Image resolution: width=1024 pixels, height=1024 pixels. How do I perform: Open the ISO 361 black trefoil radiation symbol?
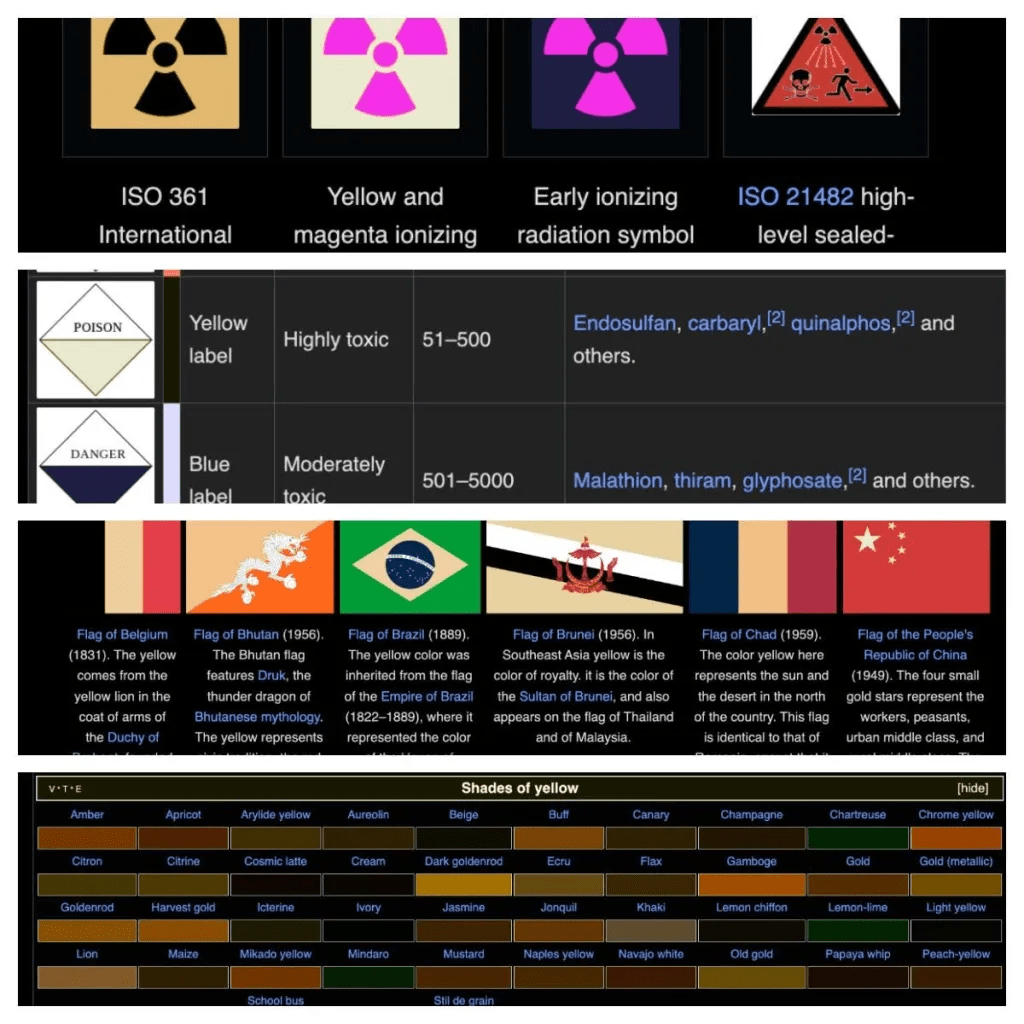[165, 68]
